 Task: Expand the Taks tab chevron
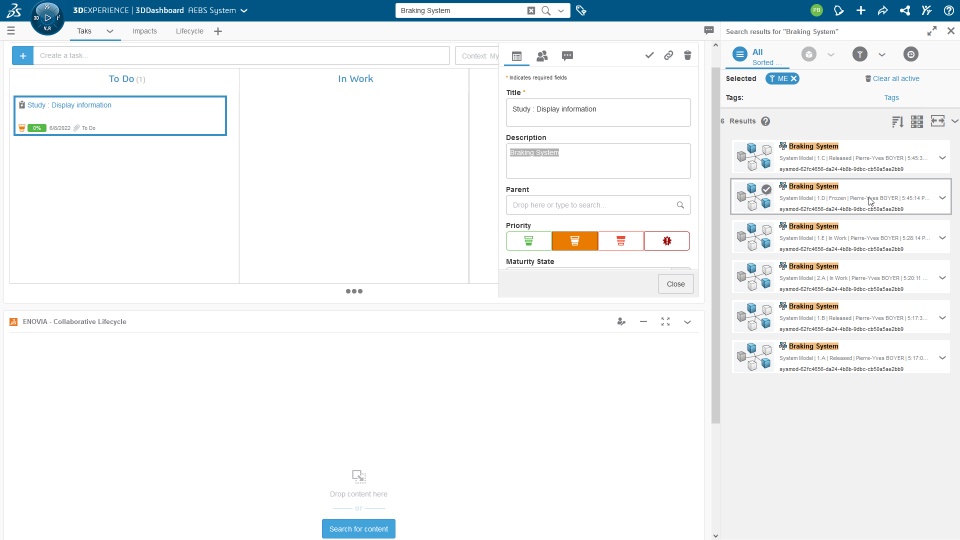coord(110,31)
